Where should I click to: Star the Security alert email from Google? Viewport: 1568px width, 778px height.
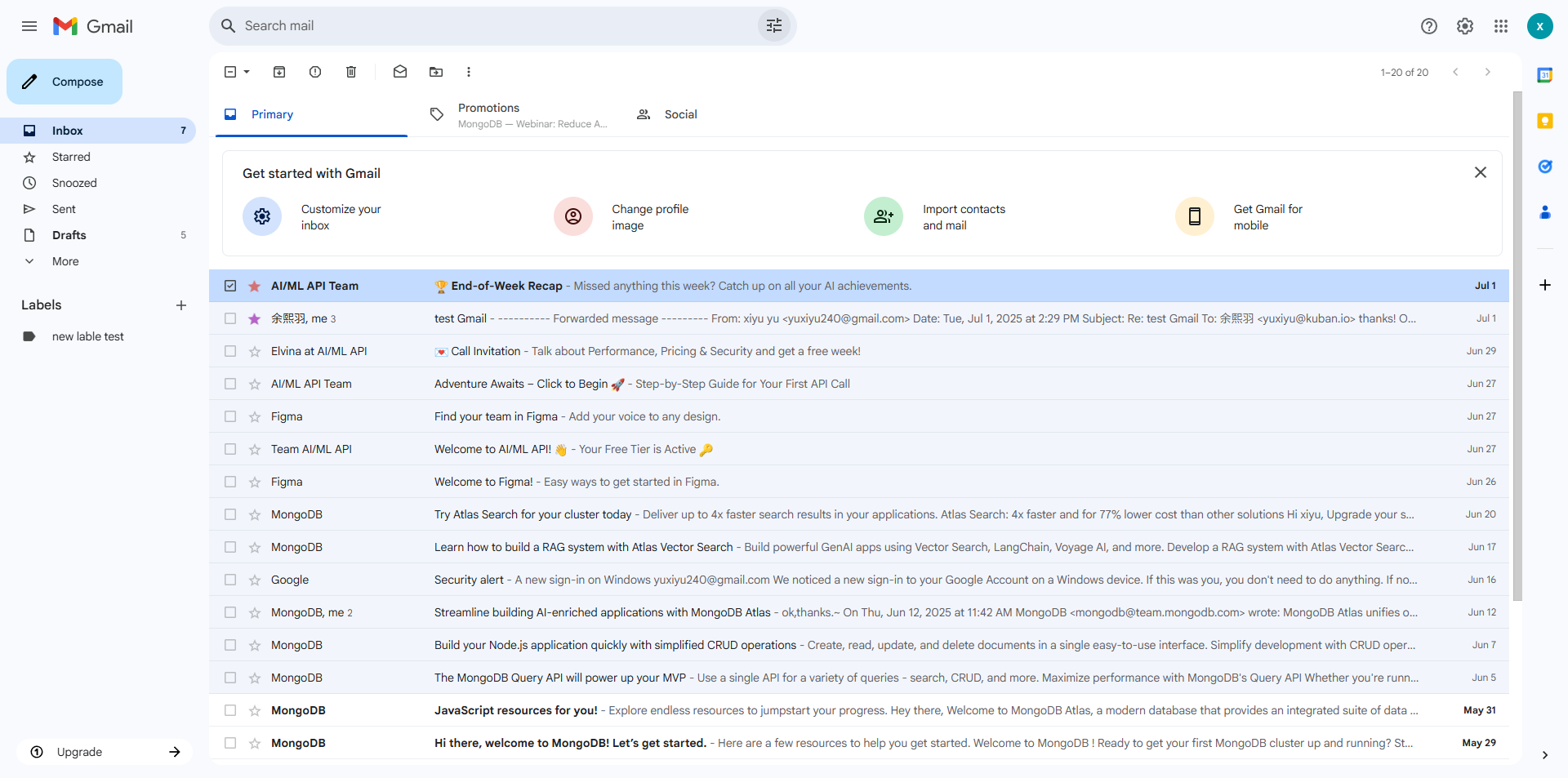255,580
